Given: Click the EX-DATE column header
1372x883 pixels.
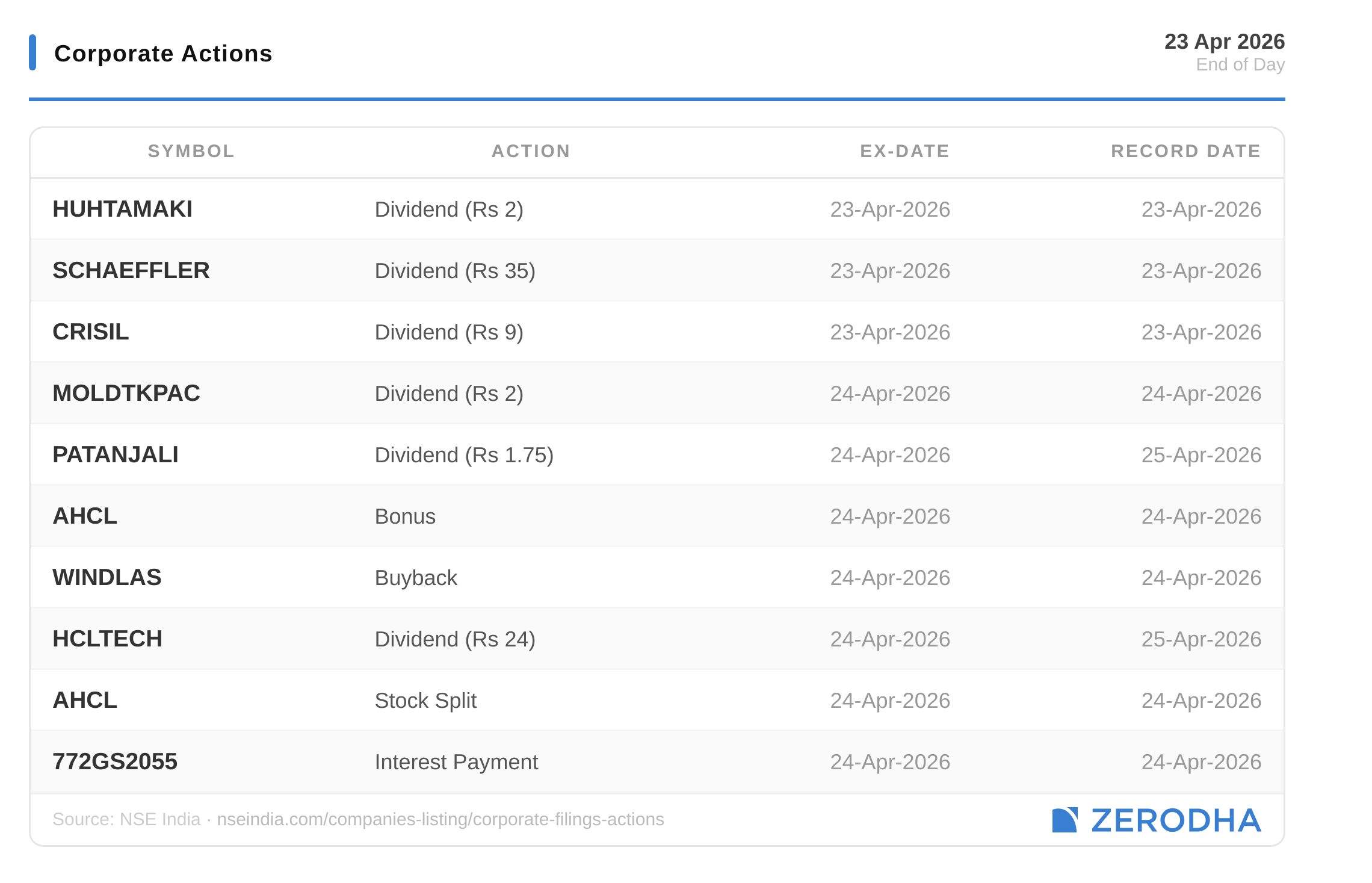Looking at the screenshot, I should [x=904, y=151].
